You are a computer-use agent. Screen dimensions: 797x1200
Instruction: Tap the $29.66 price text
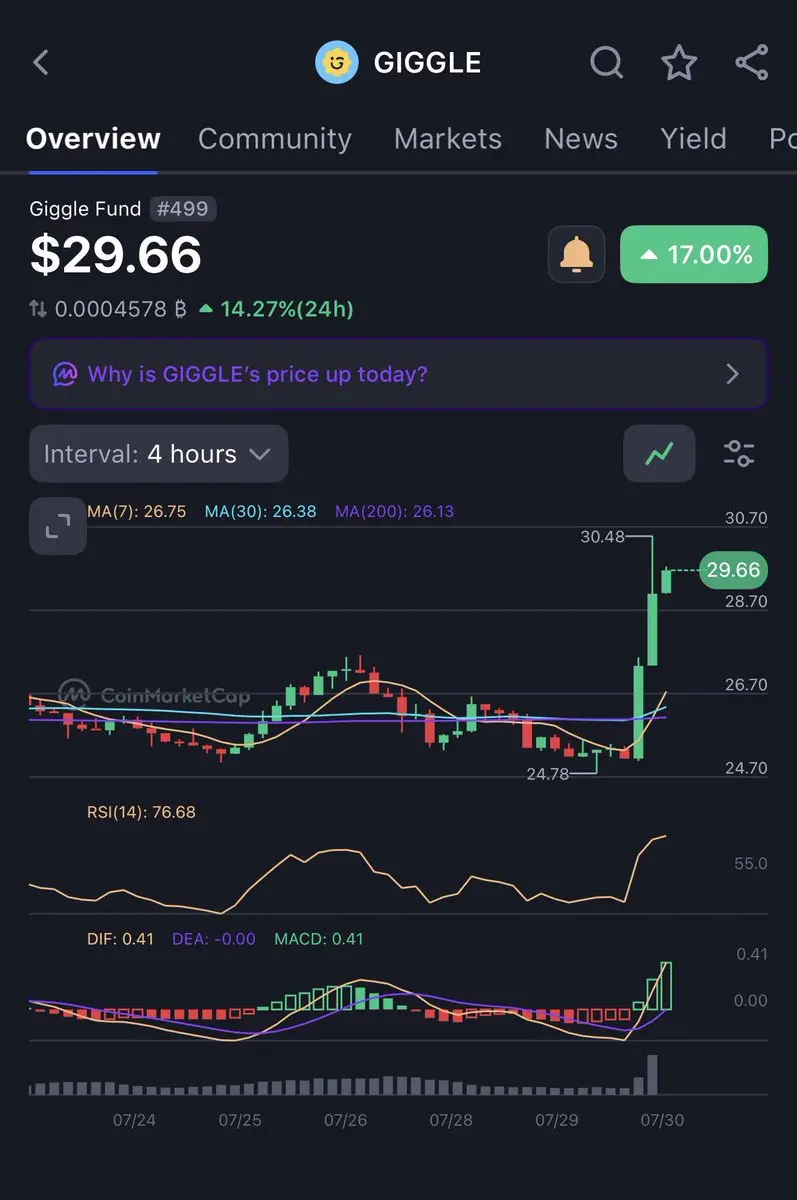(x=116, y=255)
